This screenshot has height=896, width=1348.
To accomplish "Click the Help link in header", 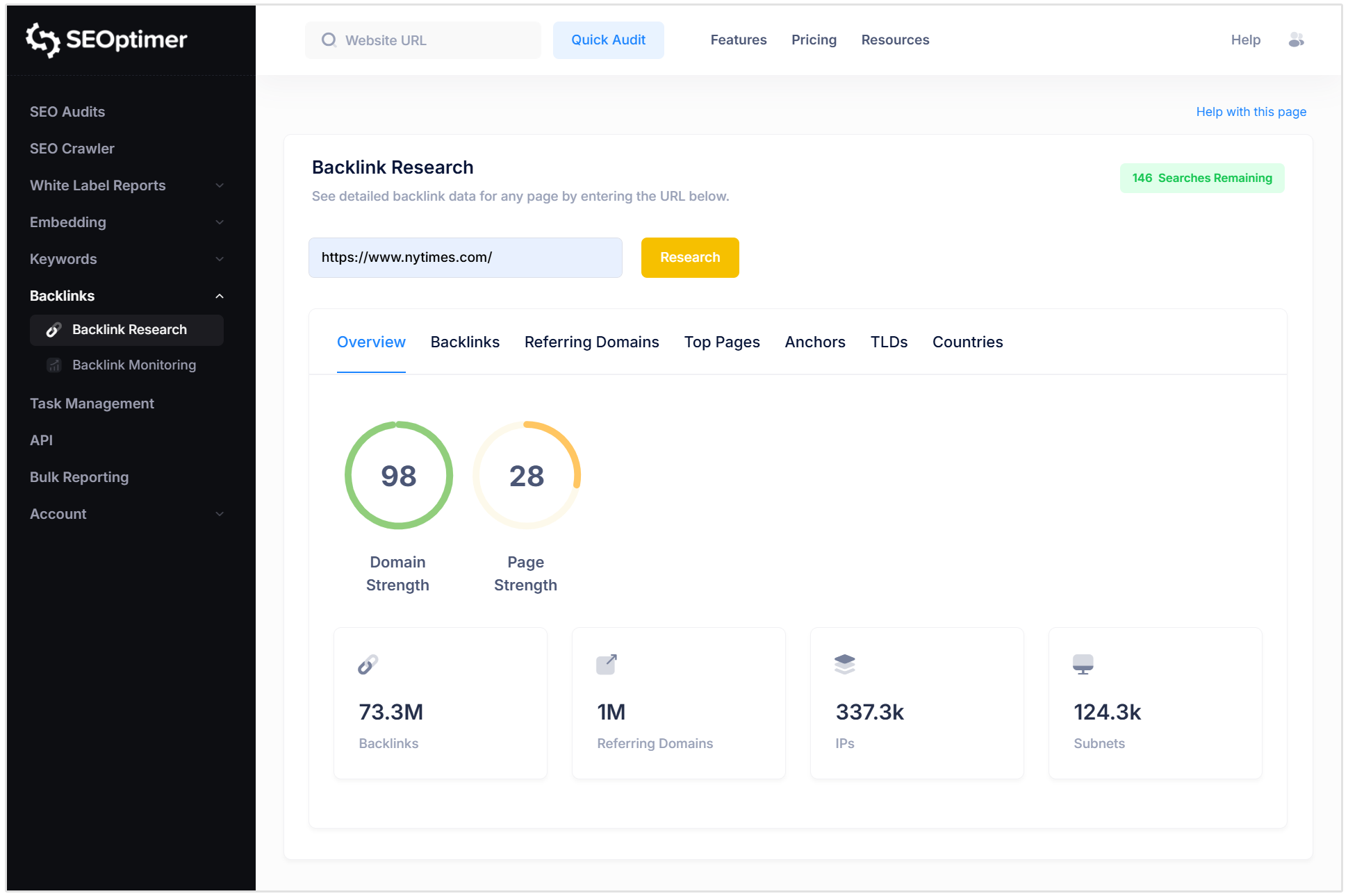I will (x=1246, y=40).
